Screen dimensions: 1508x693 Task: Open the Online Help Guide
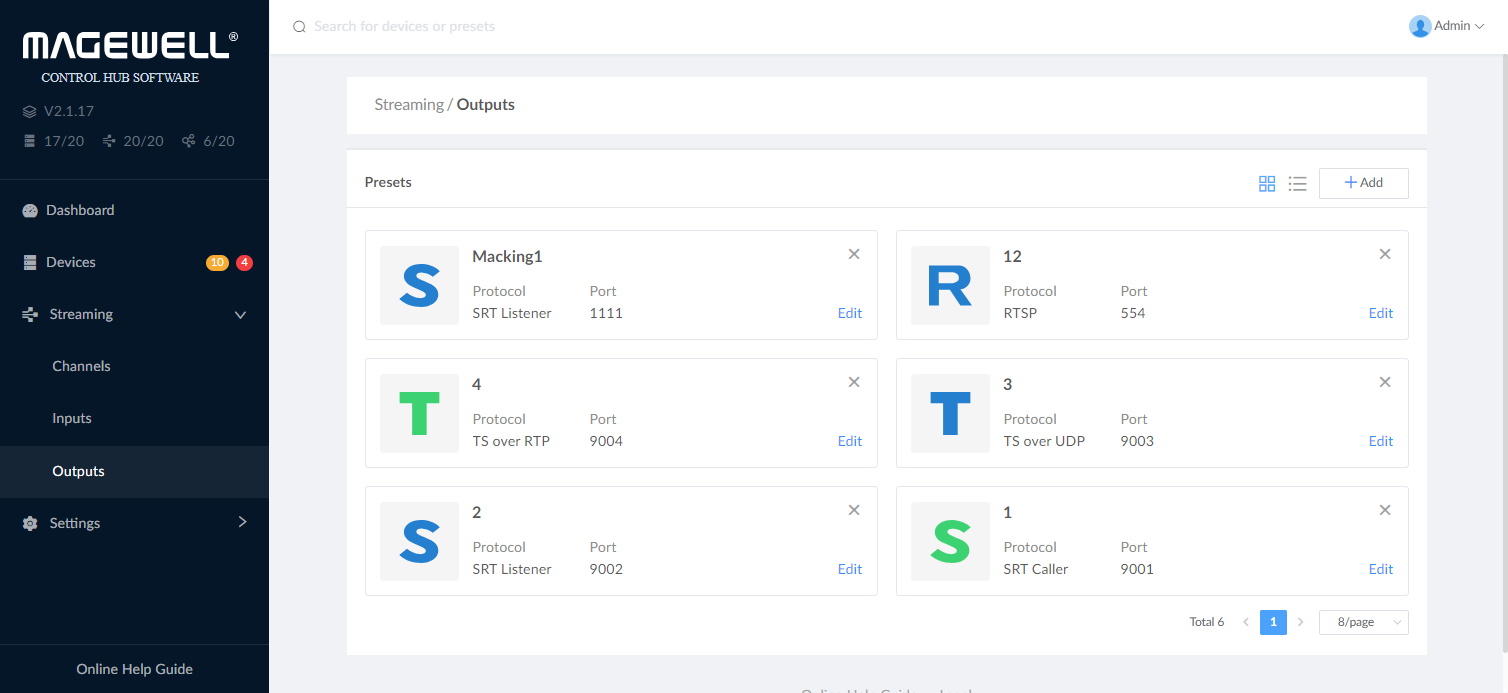(134, 669)
